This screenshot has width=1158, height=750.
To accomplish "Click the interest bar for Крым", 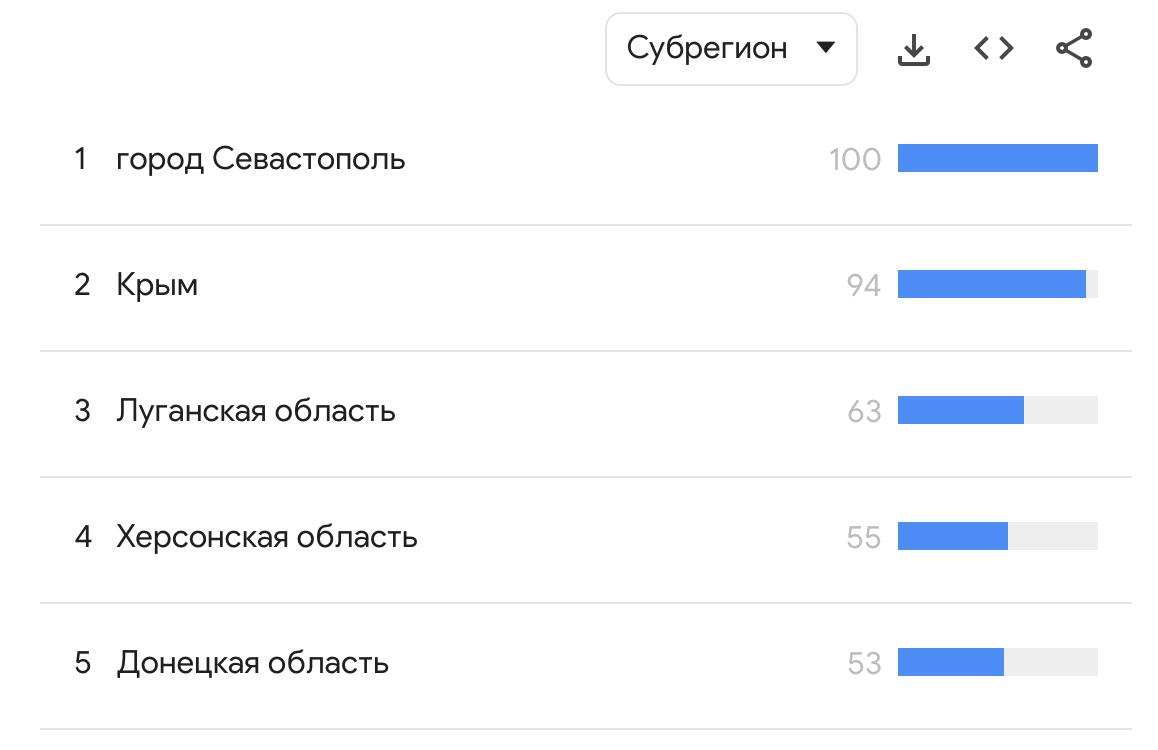I will click(x=992, y=284).
